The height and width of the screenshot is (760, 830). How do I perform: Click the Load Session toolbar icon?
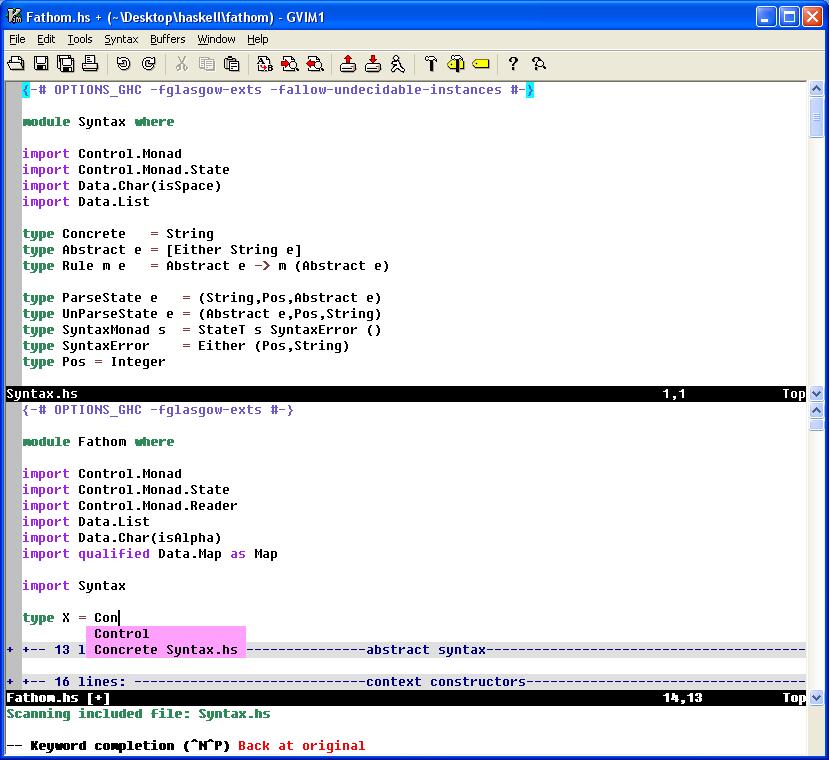click(x=347, y=64)
